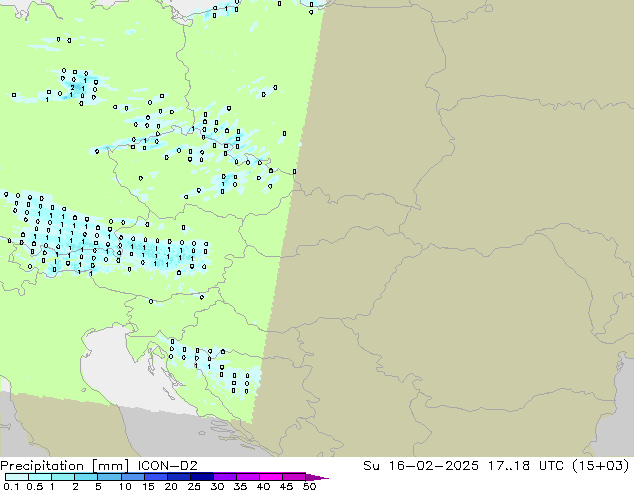
Task: Click the 25–30 mm legend swatch
Action: point(201,477)
